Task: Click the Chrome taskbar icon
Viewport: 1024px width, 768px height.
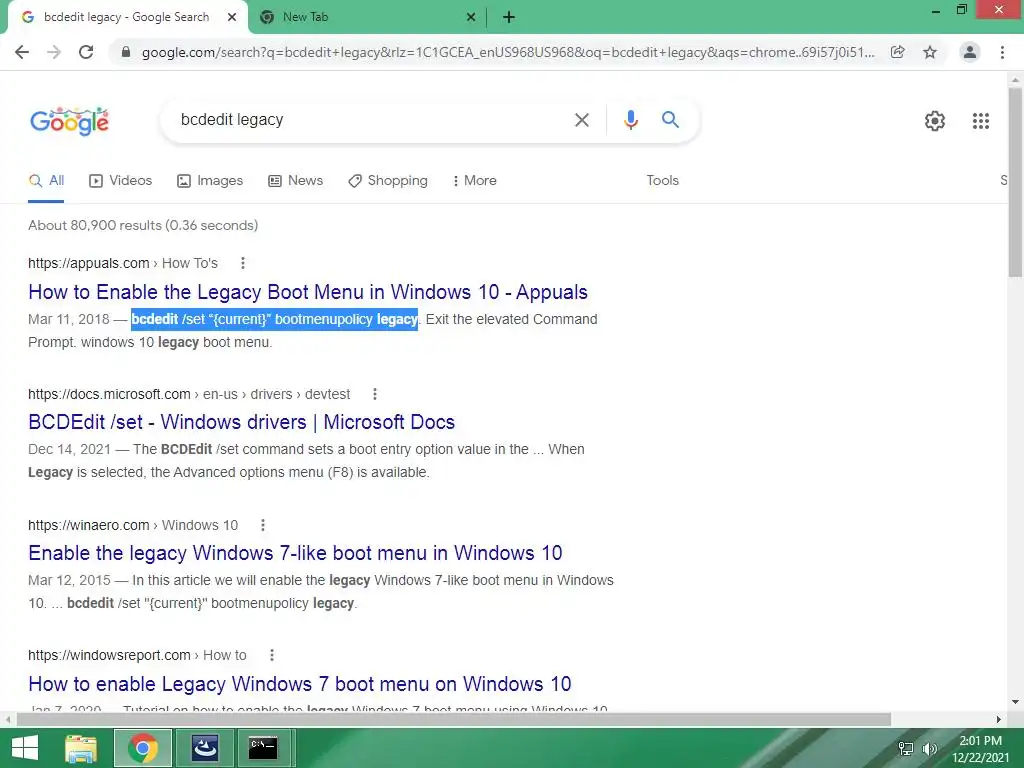Action: 143,748
